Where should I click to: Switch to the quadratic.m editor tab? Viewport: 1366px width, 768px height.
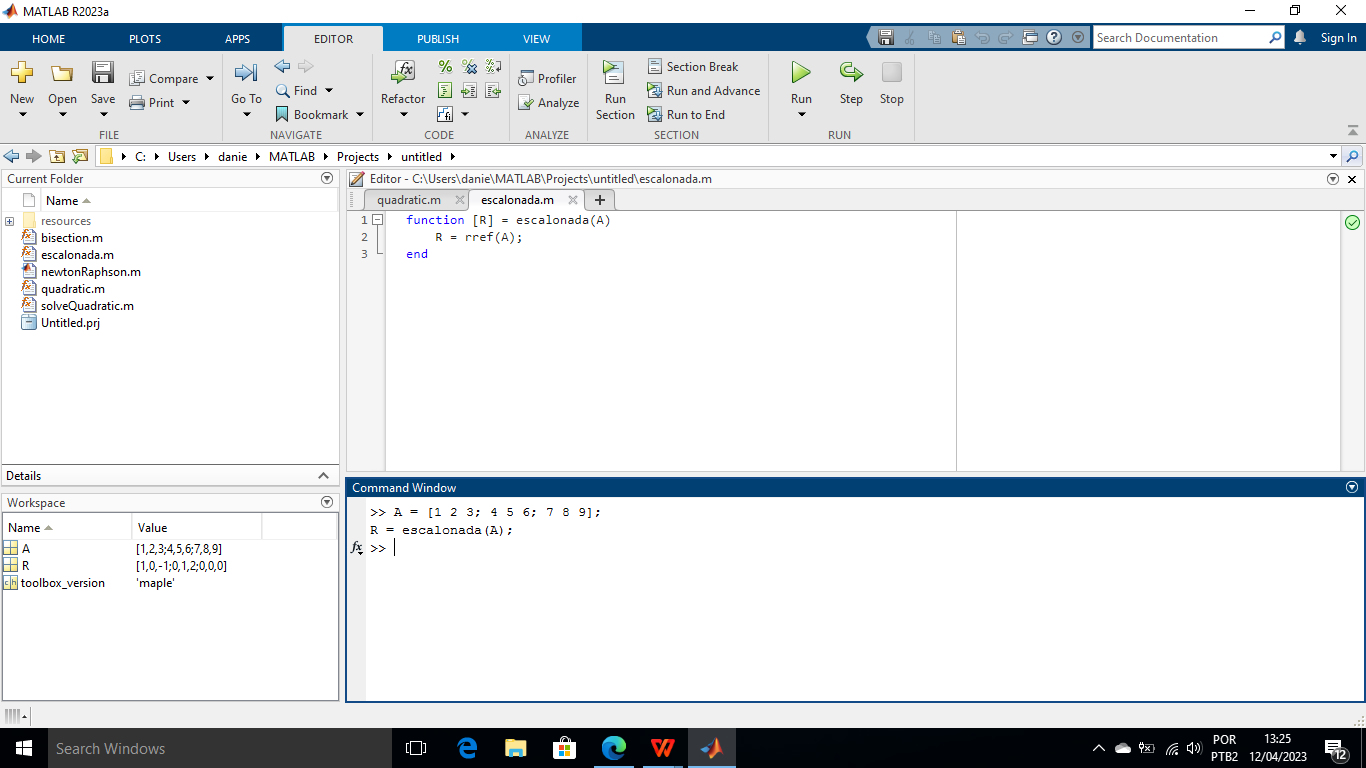point(408,200)
